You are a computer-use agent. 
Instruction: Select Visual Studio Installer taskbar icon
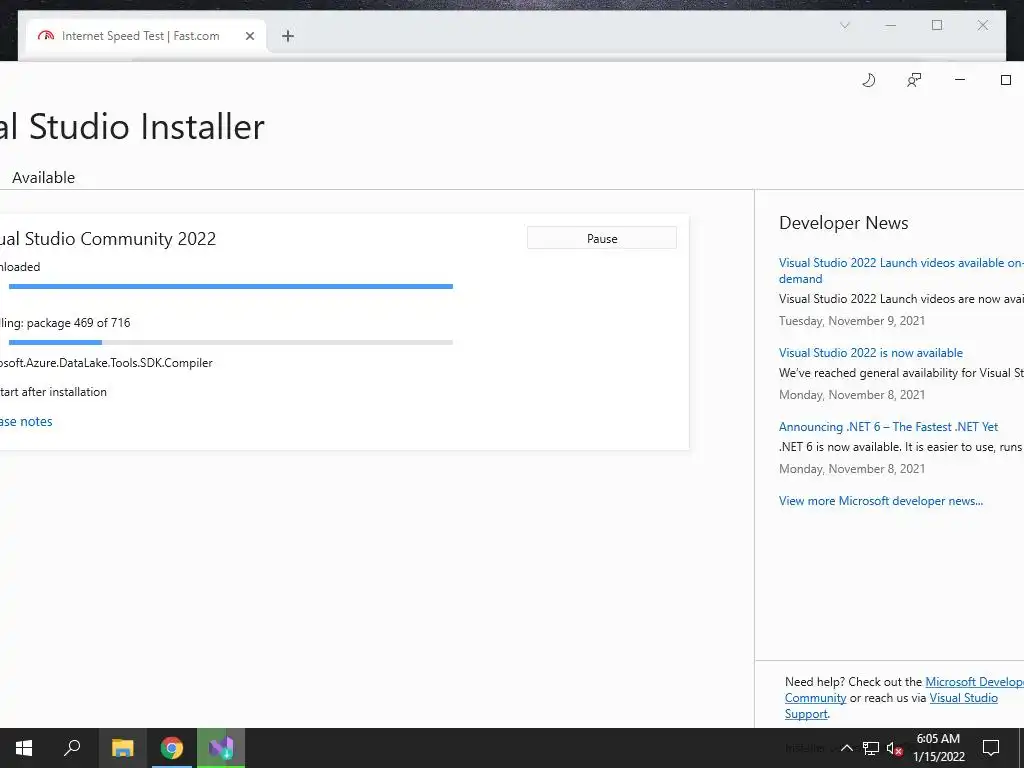[221, 748]
